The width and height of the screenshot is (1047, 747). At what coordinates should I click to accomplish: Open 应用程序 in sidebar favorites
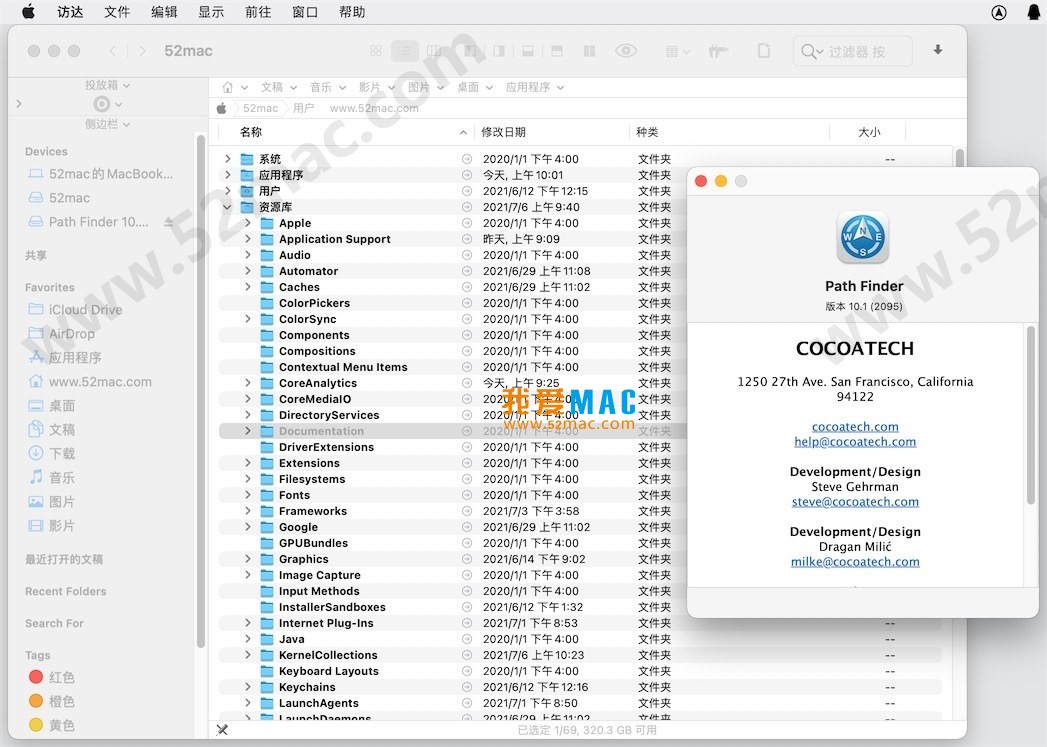pyautogui.click(x=65, y=358)
